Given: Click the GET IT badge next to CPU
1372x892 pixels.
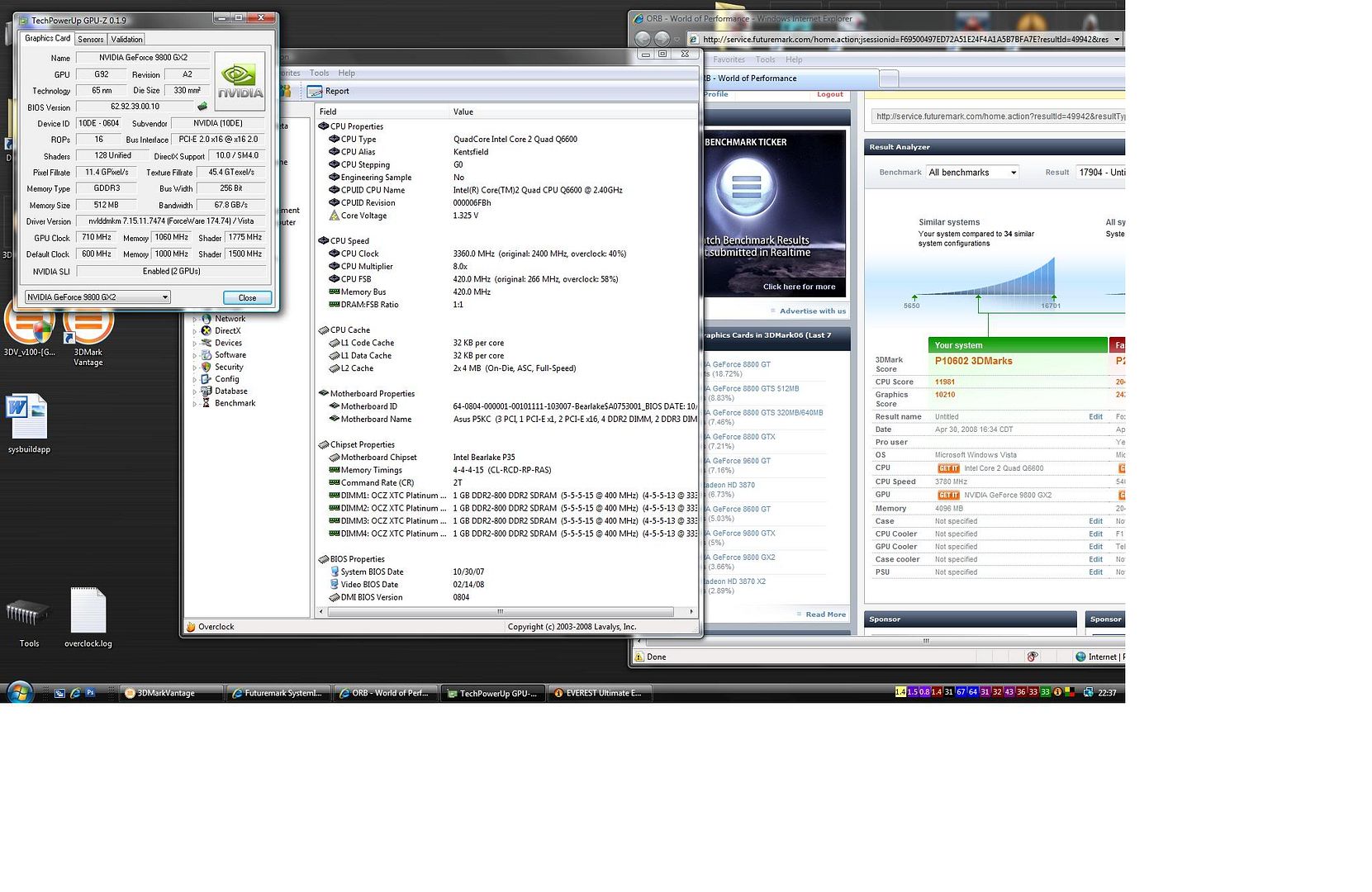Looking at the screenshot, I should click(948, 468).
